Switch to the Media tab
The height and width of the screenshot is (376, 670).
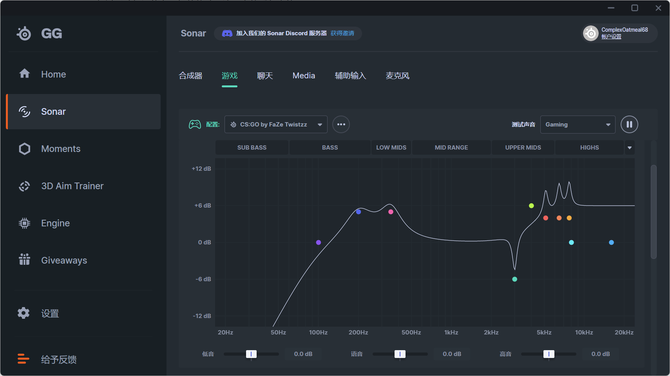pos(304,76)
